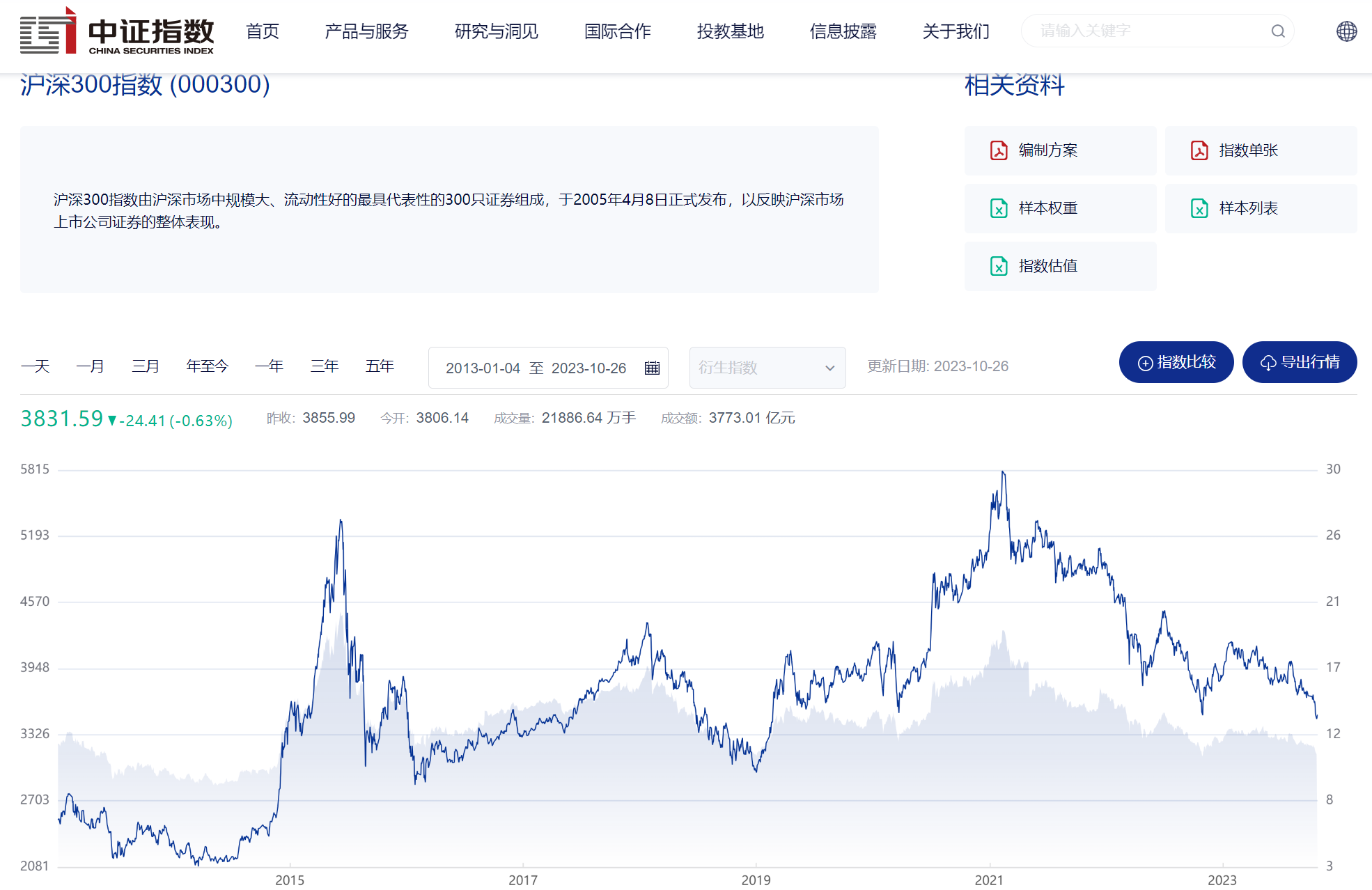Screen dimensions: 1372x890
Task: Click the 沪深300指数 (000300) title
Action: coord(145,84)
